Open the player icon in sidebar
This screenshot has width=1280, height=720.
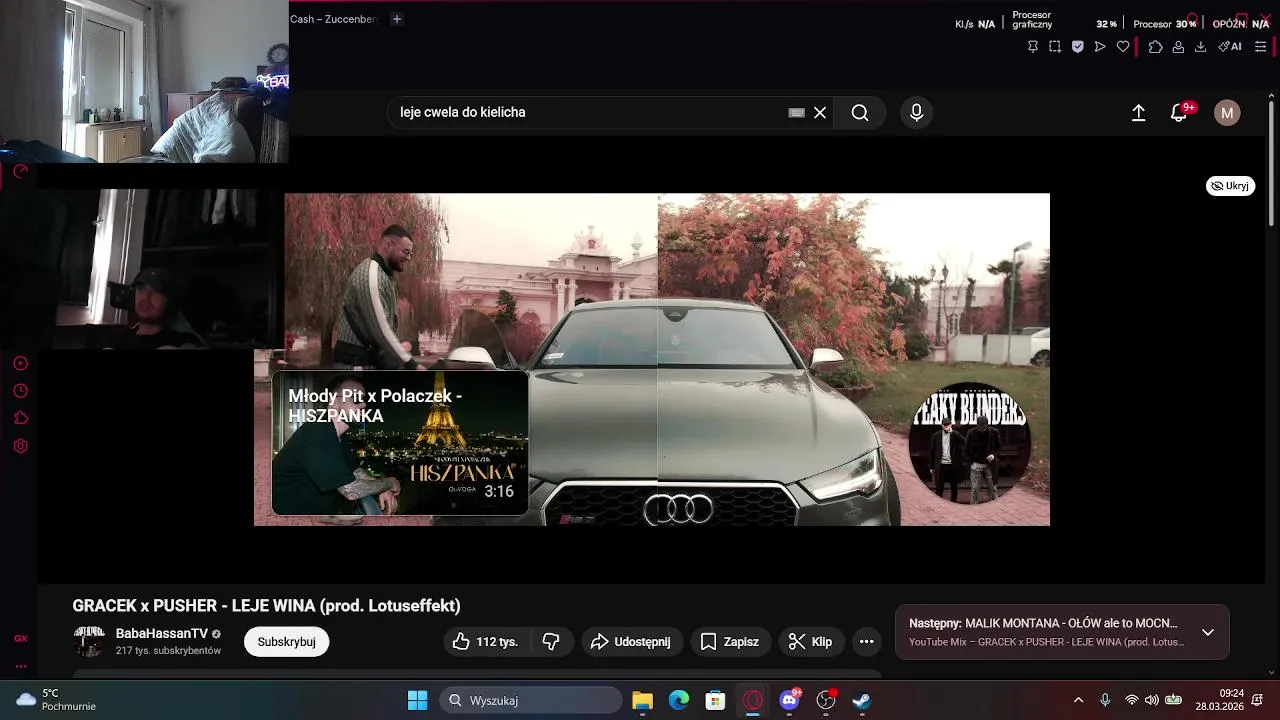(x=20, y=363)
